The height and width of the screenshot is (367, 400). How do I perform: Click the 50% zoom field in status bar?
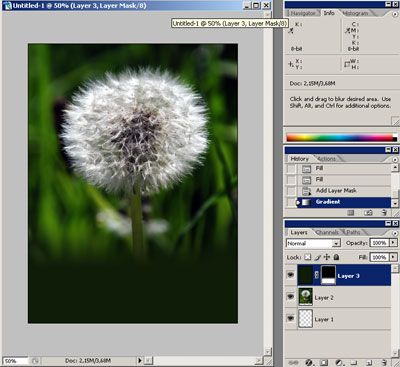point(15,361)
